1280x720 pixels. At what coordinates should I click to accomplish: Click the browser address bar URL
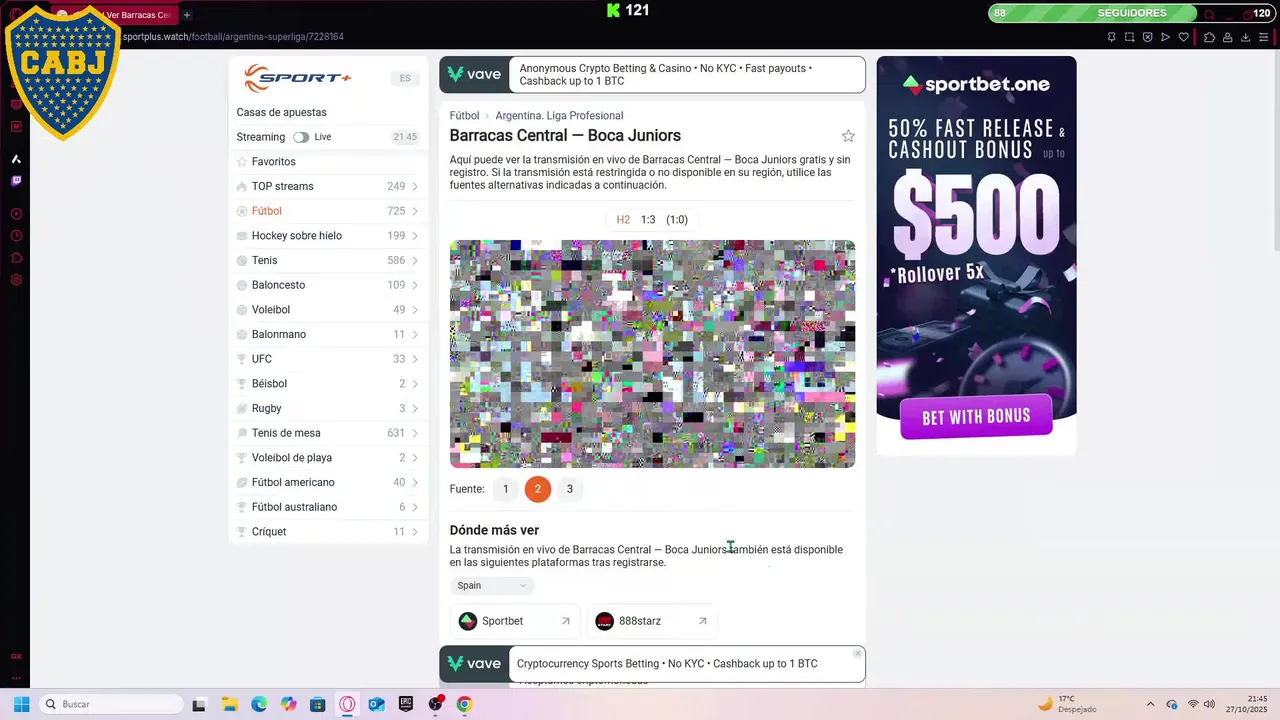click(x=233, y=37)
